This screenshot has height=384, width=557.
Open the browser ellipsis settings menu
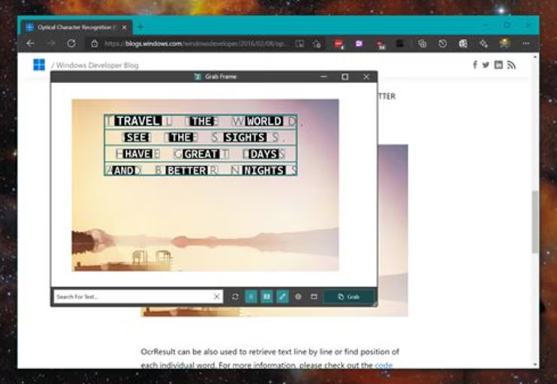click(526, 43)
